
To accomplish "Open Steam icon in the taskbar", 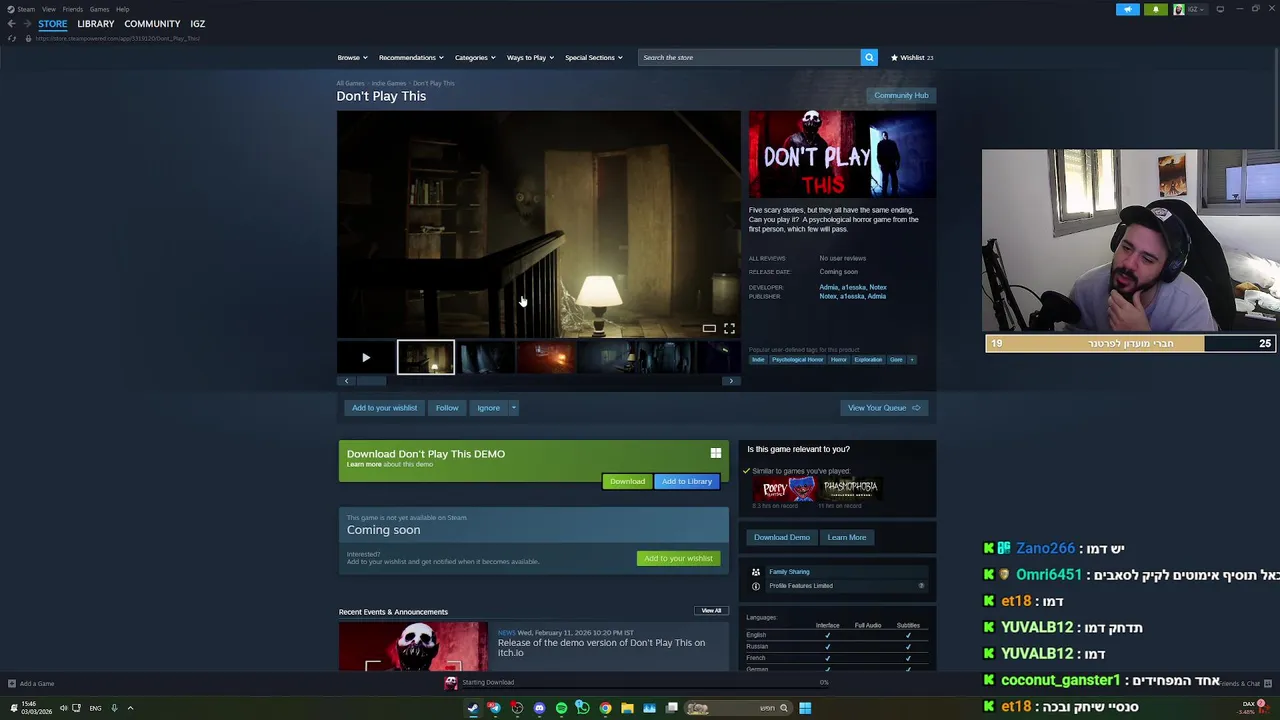I will [x=473, y=708].
